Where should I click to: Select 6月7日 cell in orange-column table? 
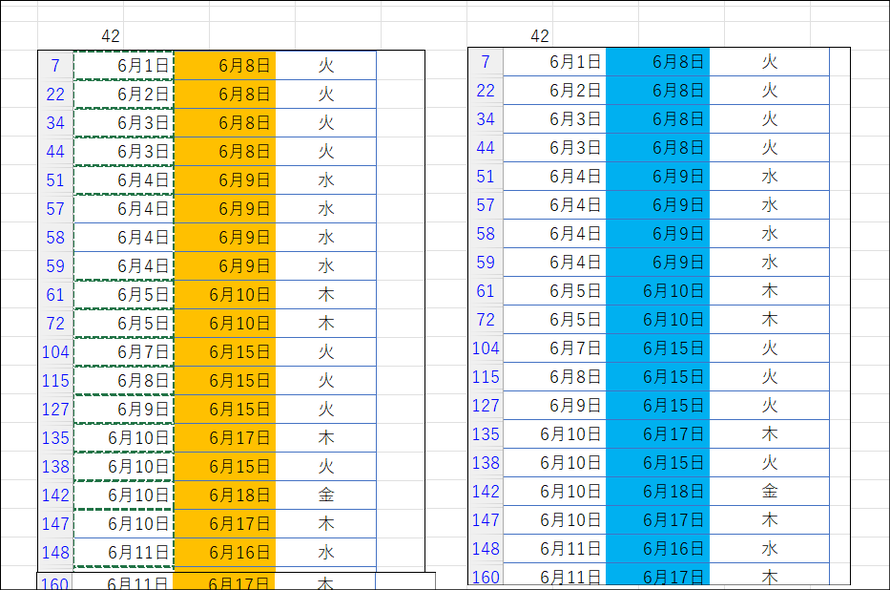pos(124,352)
